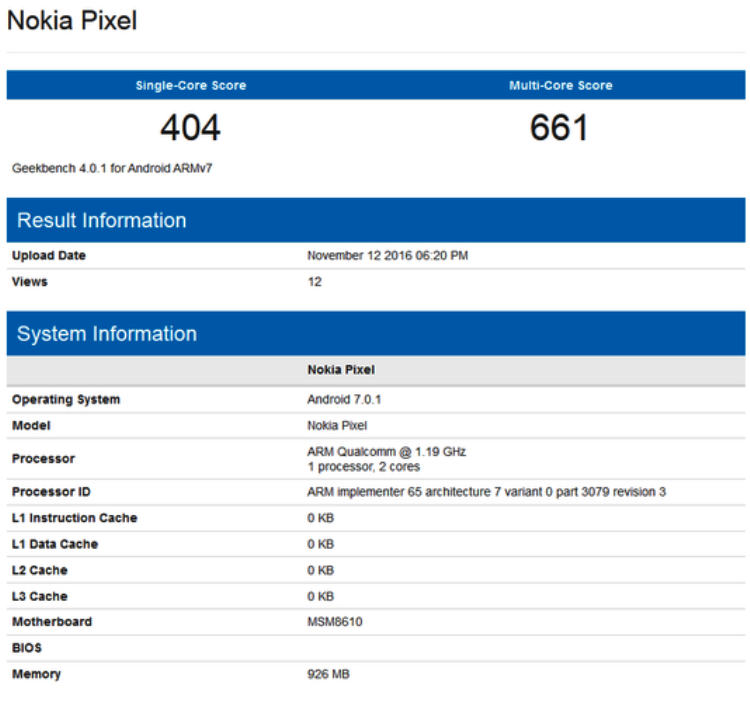Screen dimensions: 750x702
Task: Click the Processor ID value text
Action: pyautogui.click(x=486, y=492)
